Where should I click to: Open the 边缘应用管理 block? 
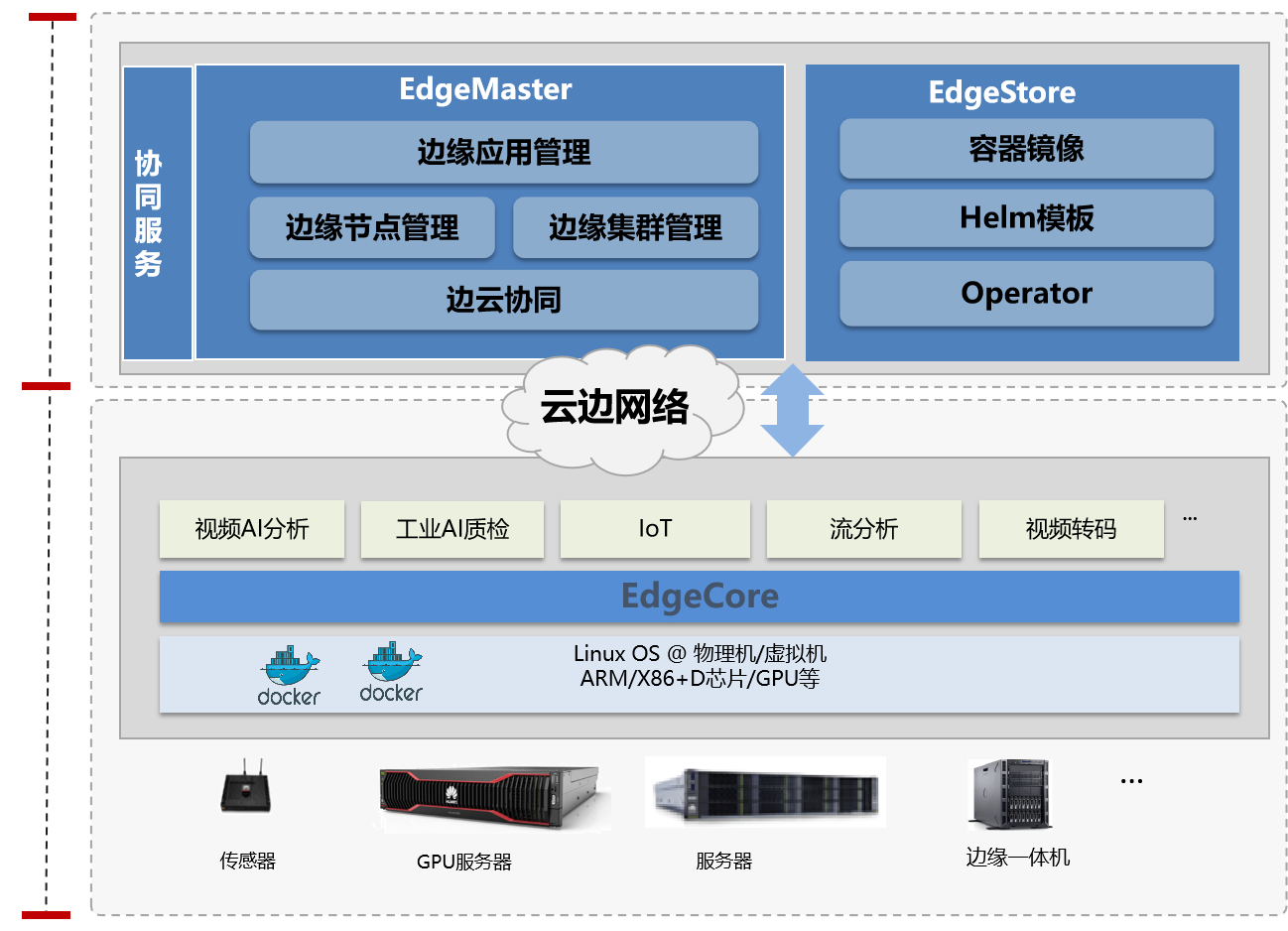(504, 153)
